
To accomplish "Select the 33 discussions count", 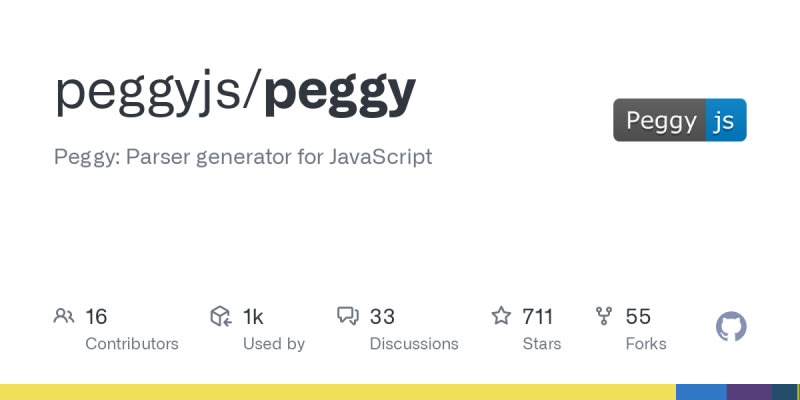I will [x=382, y=317].
